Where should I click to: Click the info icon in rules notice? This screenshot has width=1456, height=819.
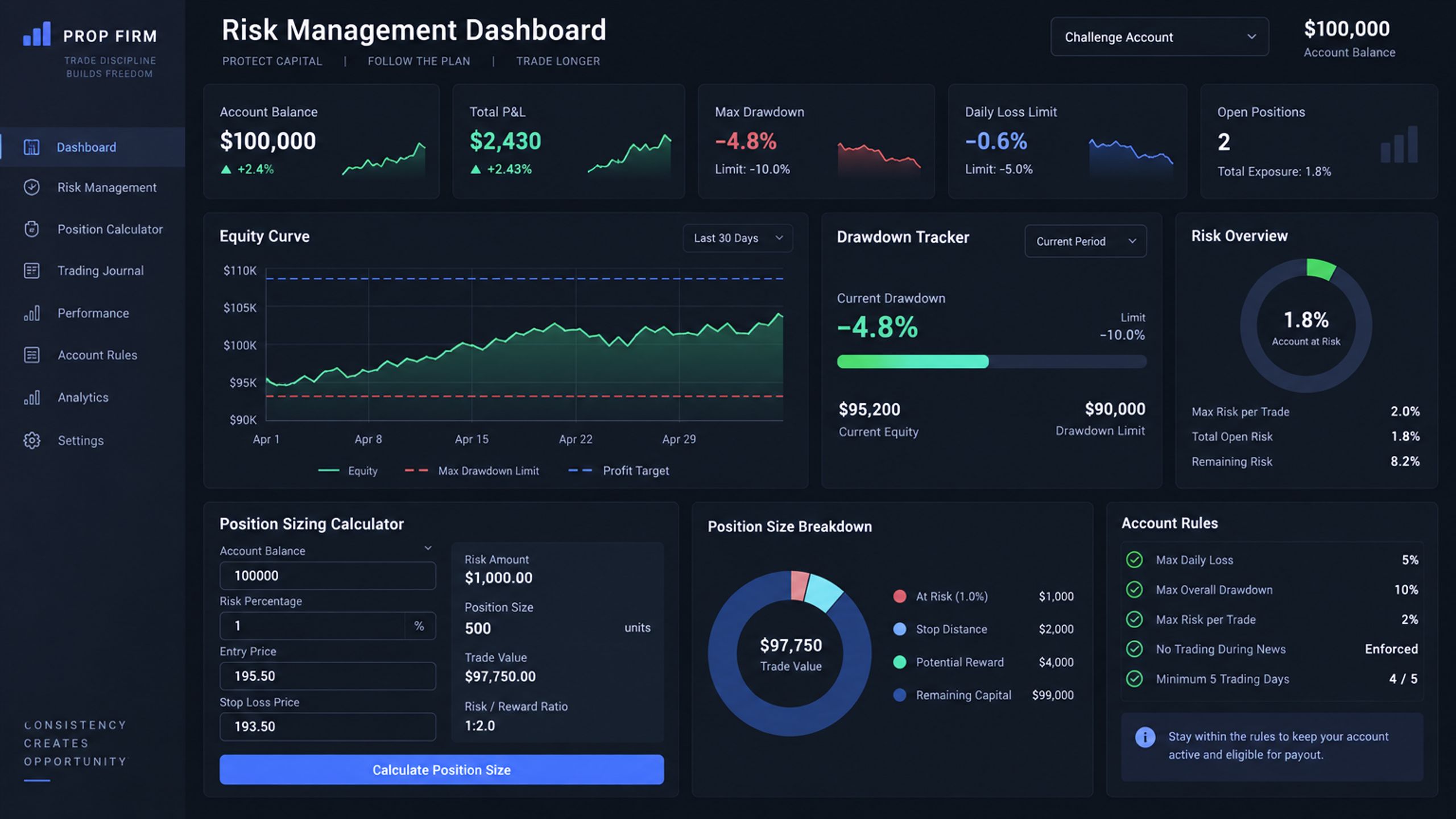click(1145, 738)
